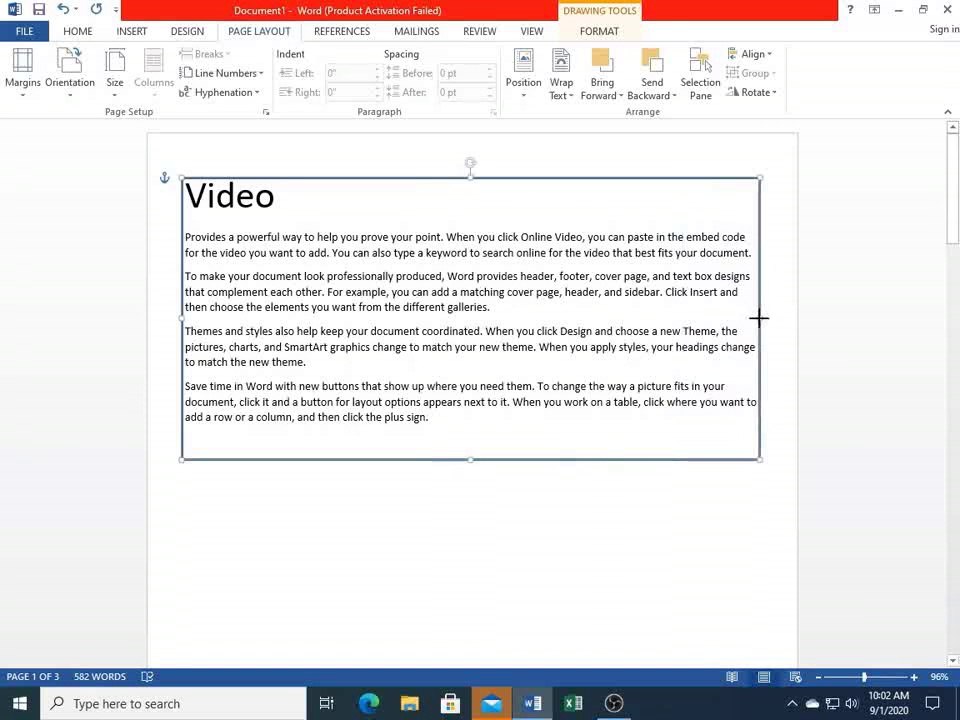Click the Windows Start button
The height and width of the screenshot is (720, 960).
[20, 703]
